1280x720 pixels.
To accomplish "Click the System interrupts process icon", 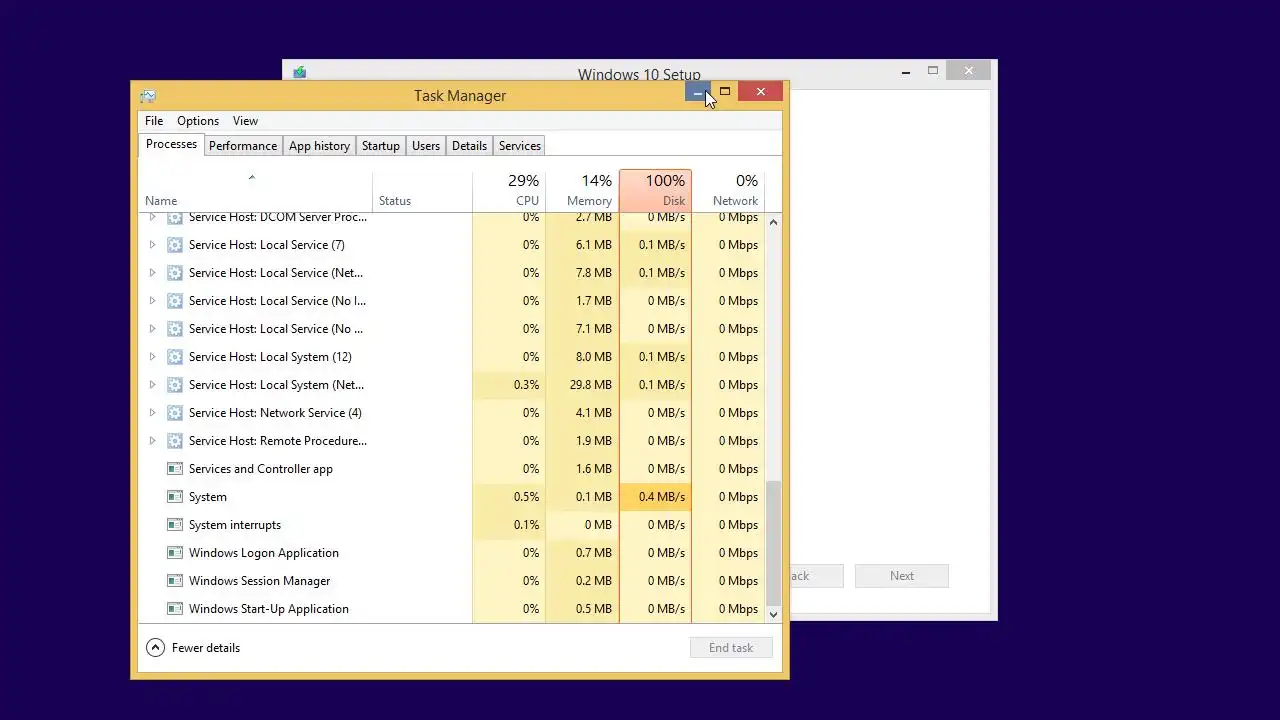I will [x=175, y=525].
